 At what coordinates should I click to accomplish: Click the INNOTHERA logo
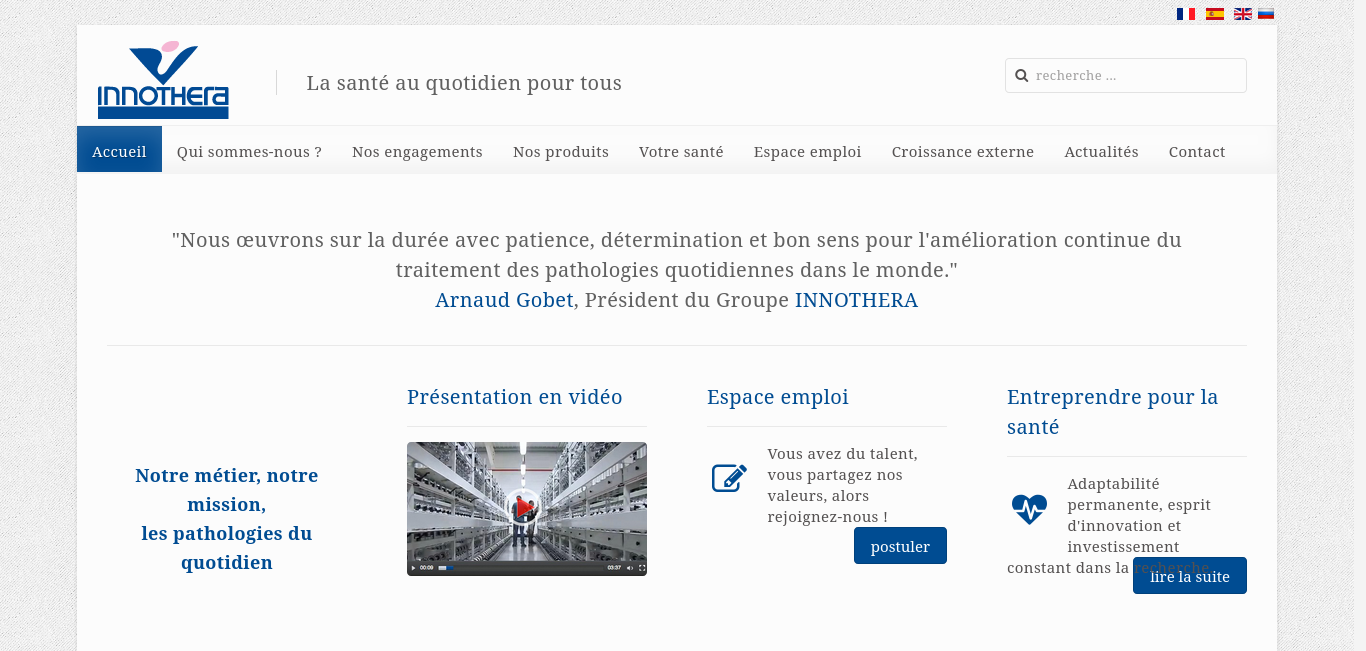coord(163,80)
